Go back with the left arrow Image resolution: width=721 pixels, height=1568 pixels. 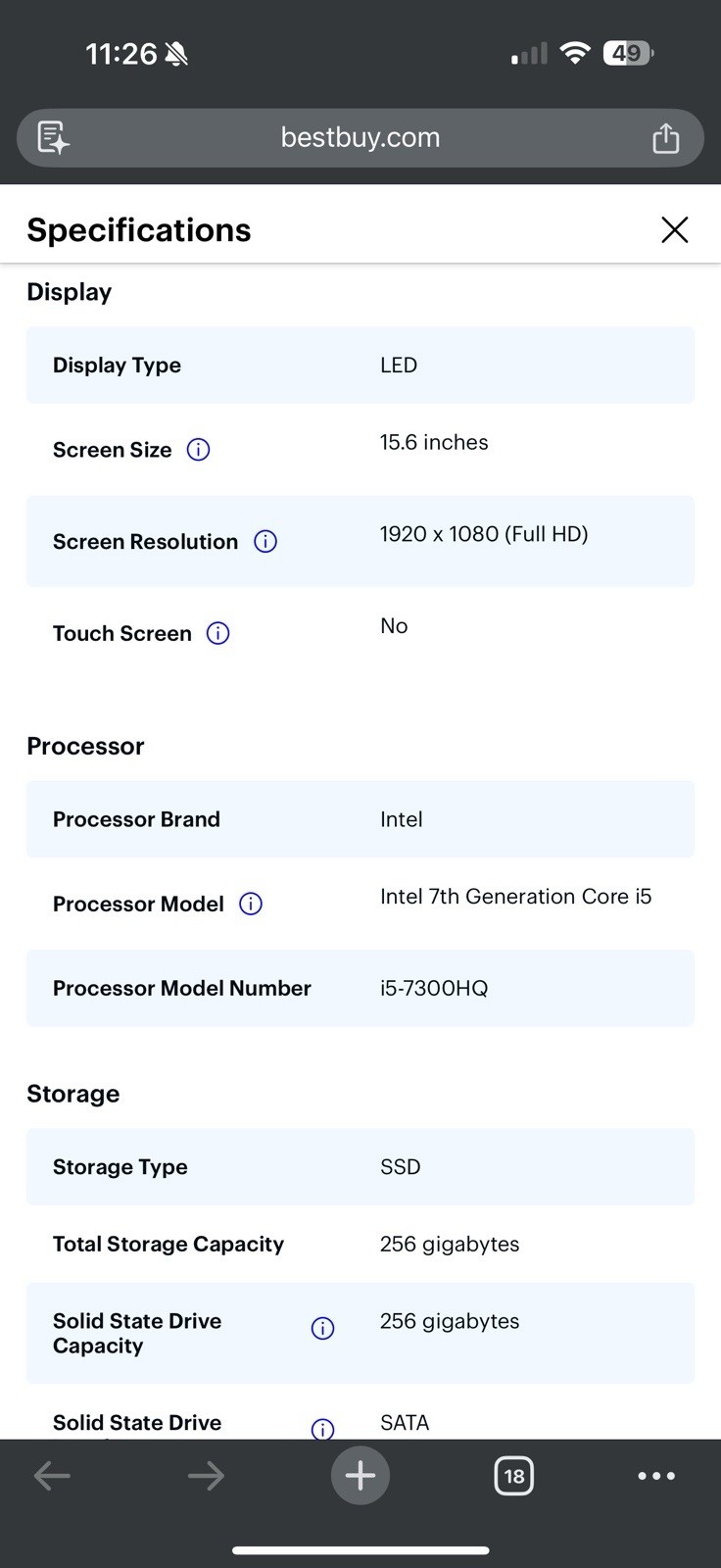[52, 1475]
